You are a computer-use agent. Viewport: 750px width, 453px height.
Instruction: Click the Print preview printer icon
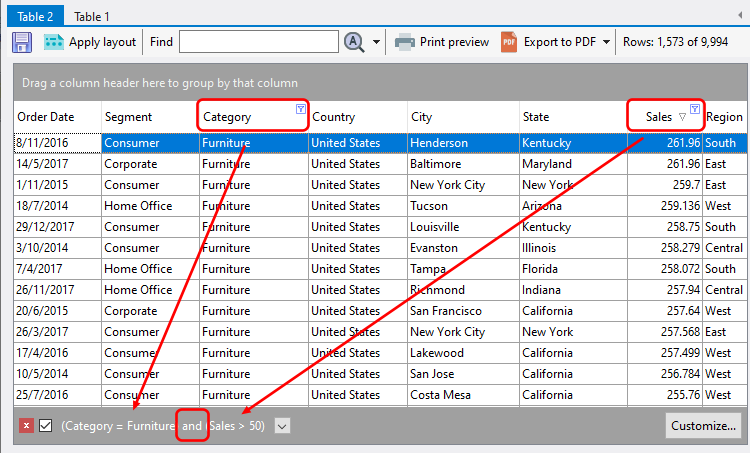[x=404, y=42]
